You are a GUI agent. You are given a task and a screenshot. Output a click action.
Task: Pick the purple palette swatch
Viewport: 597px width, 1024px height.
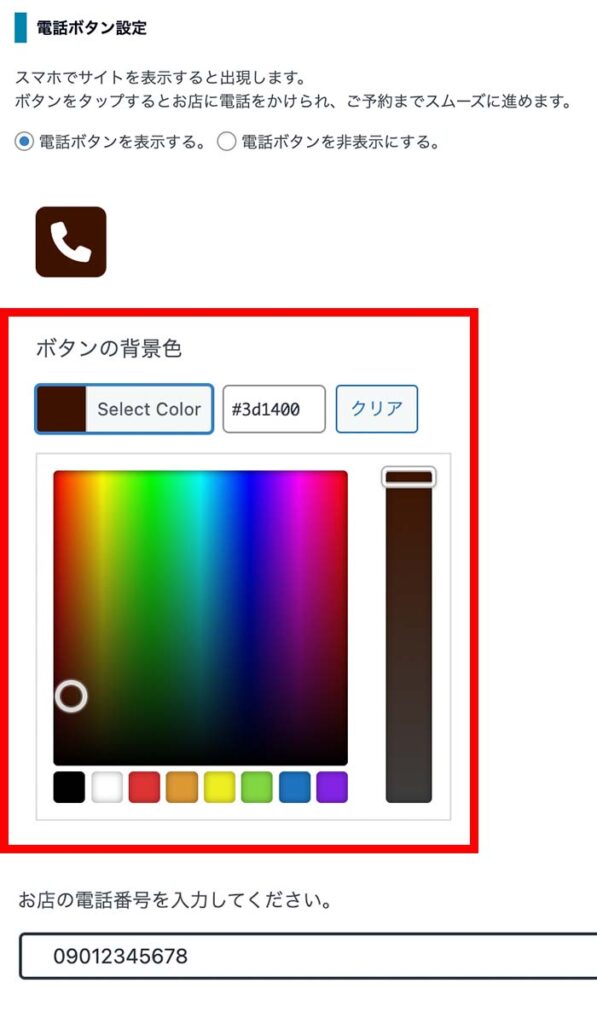(332, 787)
